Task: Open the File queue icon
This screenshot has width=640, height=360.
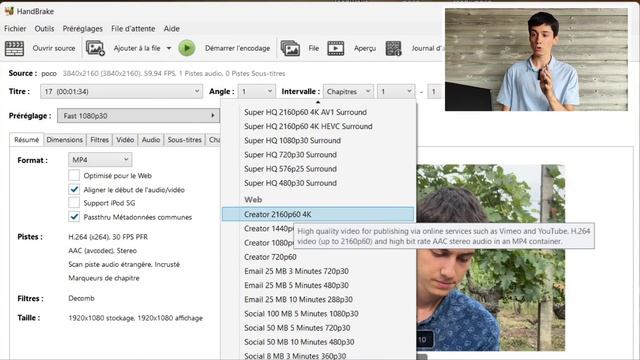Action: click(290, 48)
